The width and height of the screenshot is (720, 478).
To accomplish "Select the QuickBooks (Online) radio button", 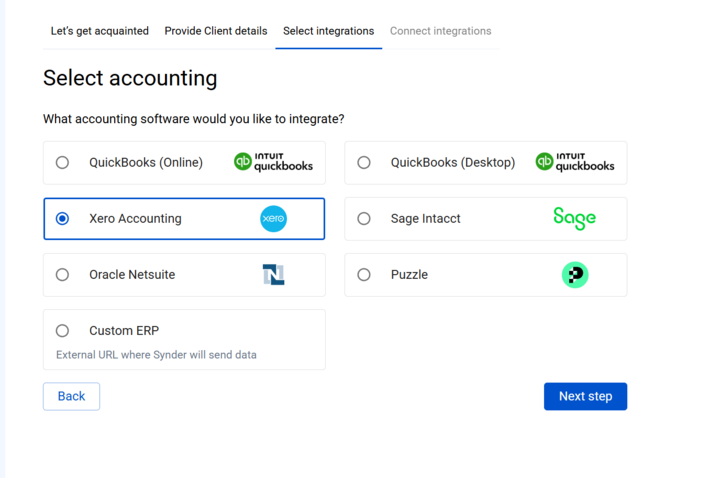I will pos(62,162).
